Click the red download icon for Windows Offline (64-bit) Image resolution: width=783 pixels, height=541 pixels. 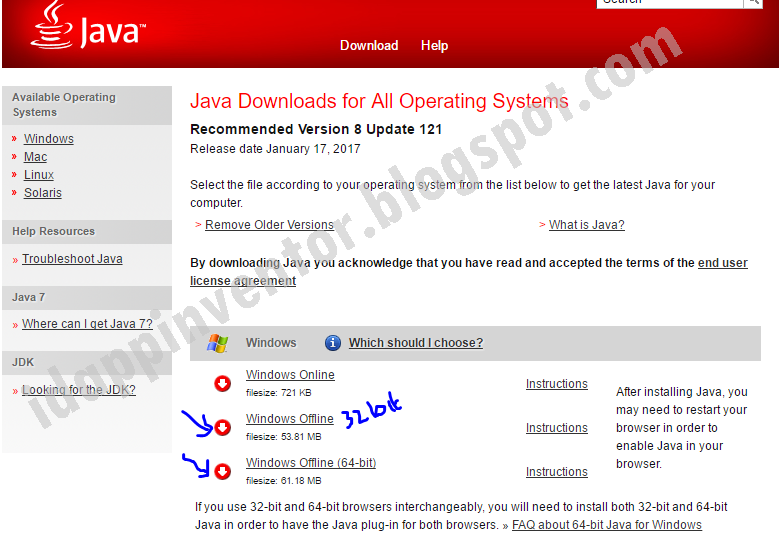tap(222, 472)
